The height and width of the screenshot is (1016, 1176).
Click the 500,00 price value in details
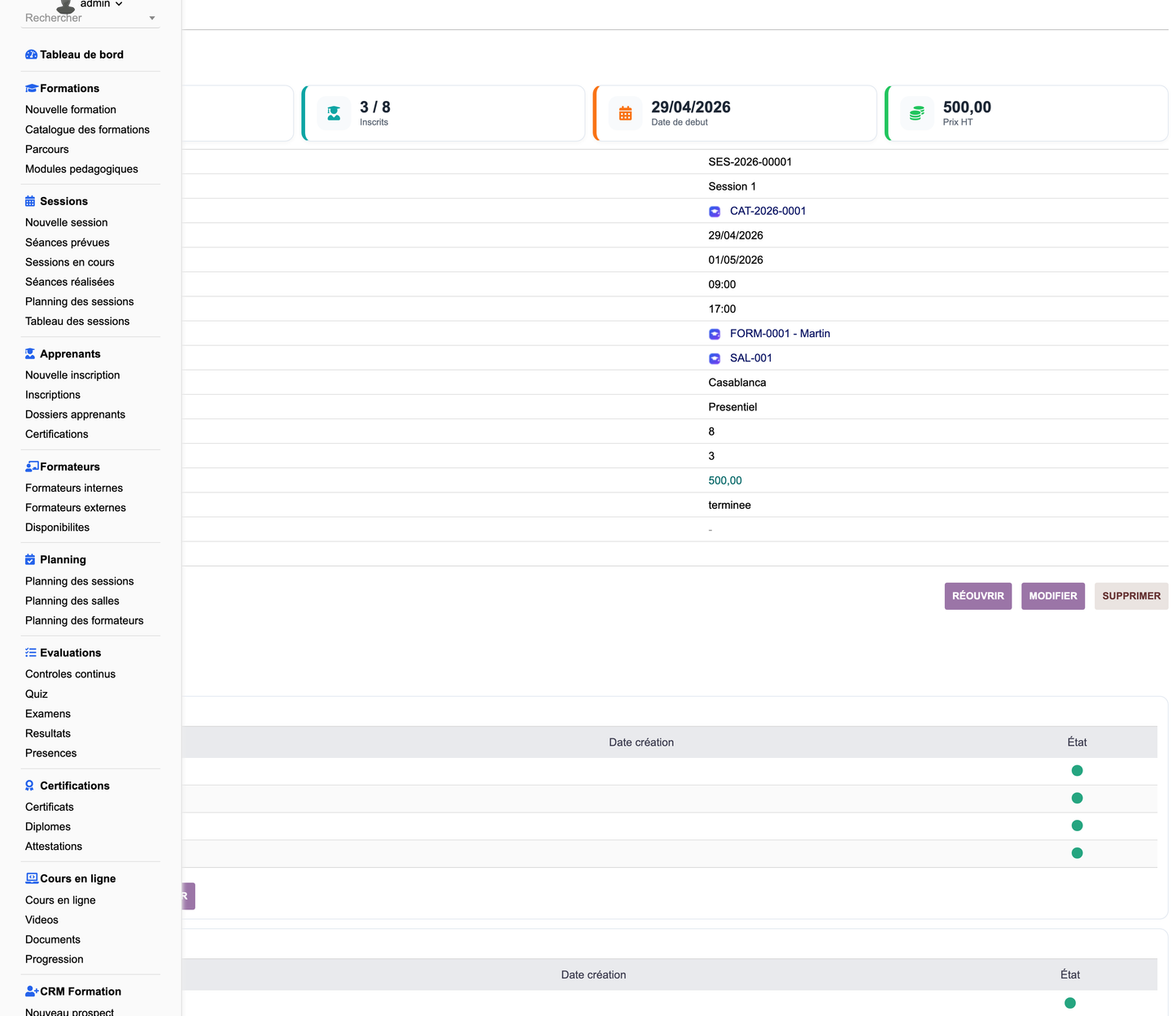pos(725,480)
